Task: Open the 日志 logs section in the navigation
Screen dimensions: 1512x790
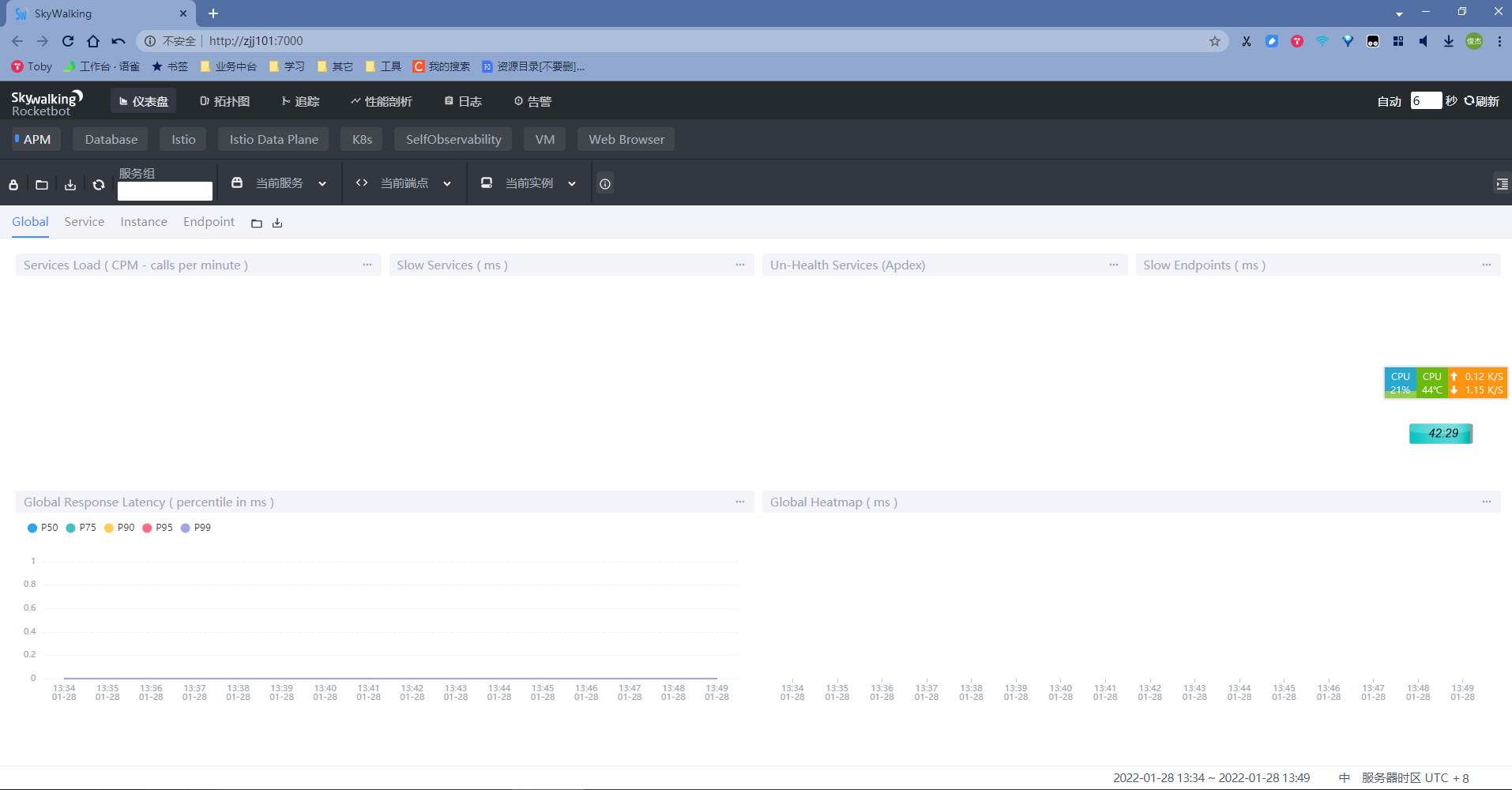Action: [462, 101]
